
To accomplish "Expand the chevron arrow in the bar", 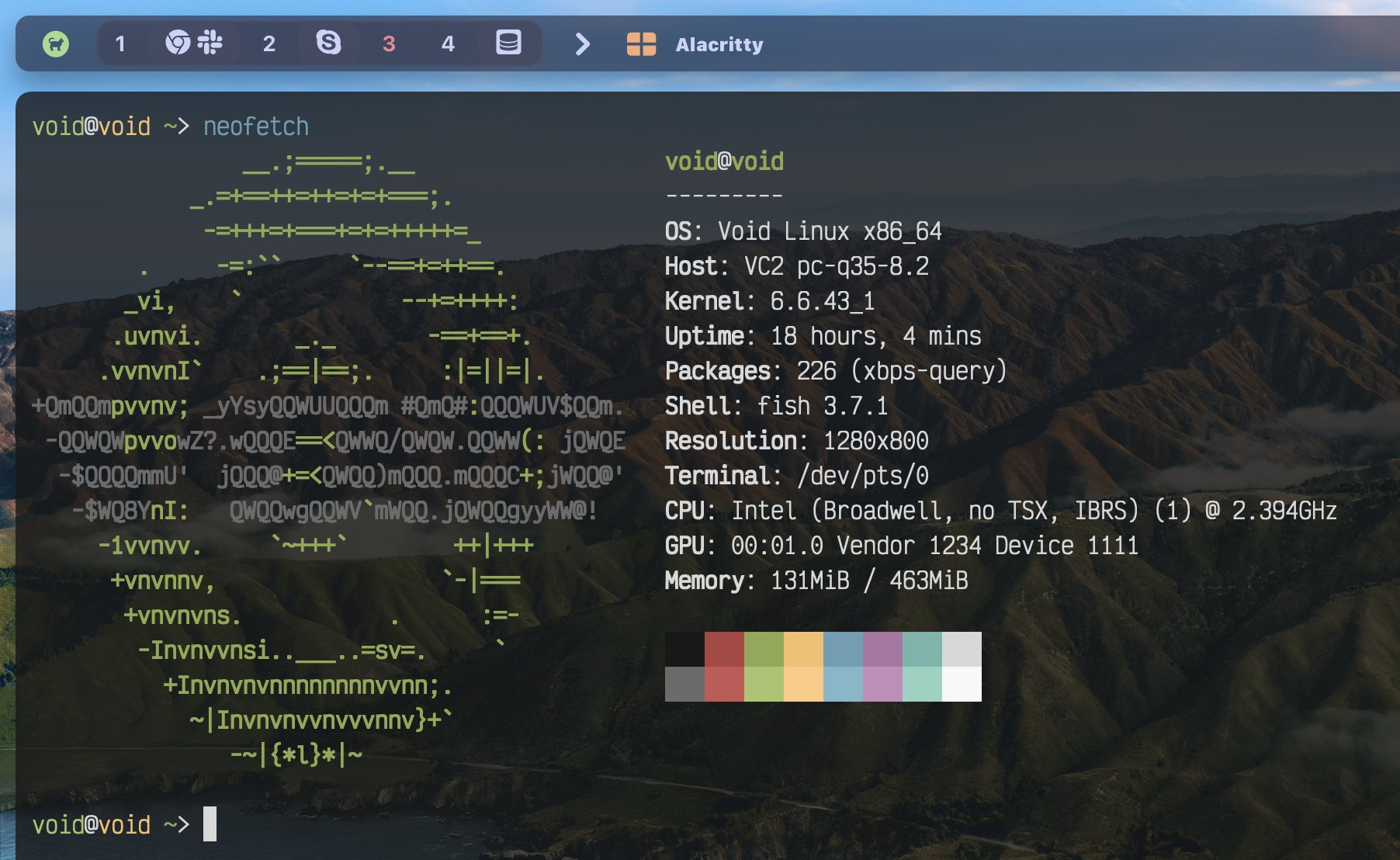I will pos(582,43).
